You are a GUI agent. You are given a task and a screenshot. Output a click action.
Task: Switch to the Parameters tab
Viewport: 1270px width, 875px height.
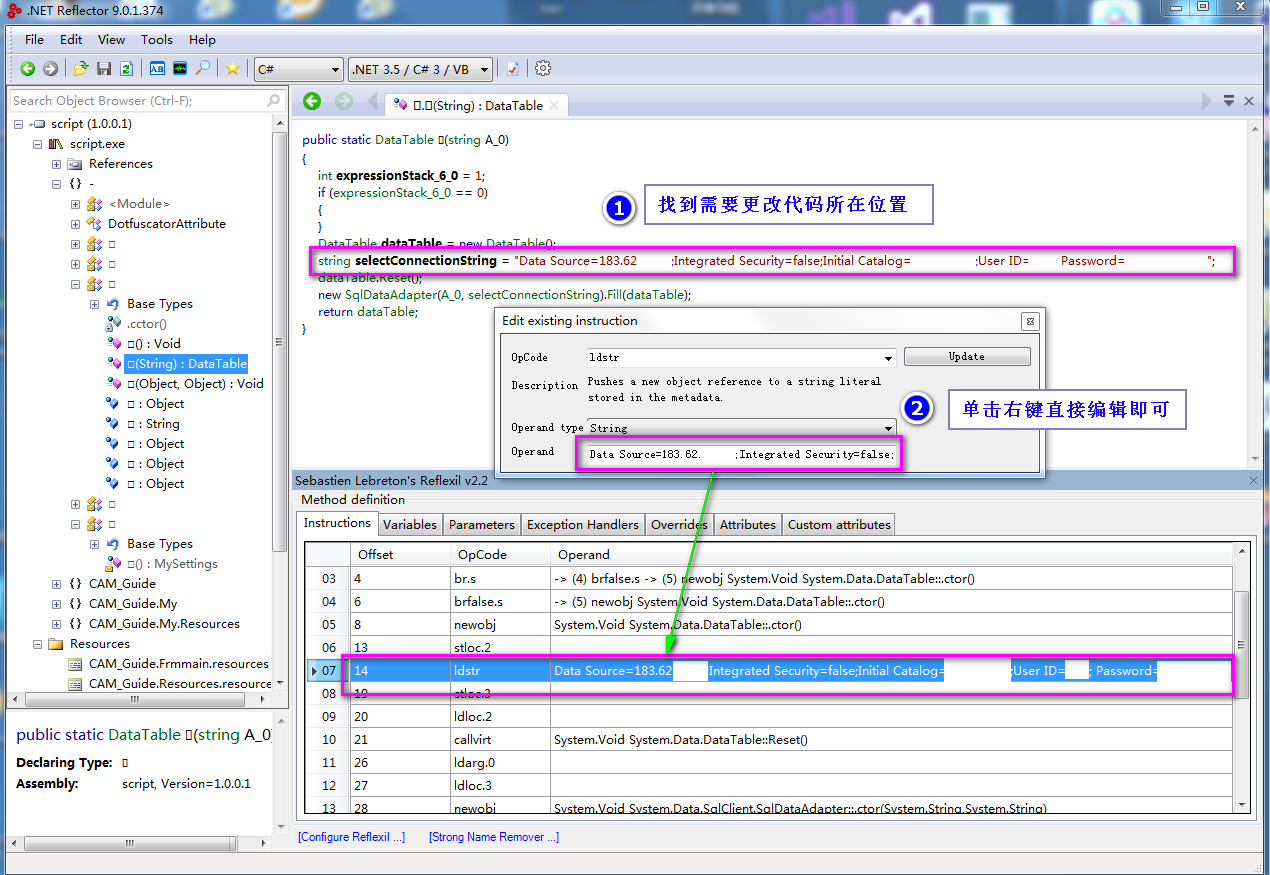[482, 525]
